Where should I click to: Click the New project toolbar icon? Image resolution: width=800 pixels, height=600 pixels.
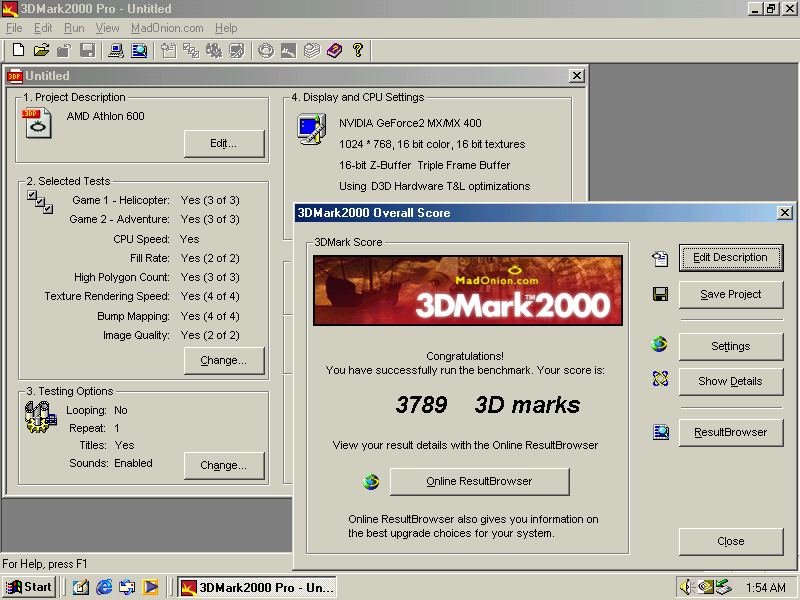18,50
